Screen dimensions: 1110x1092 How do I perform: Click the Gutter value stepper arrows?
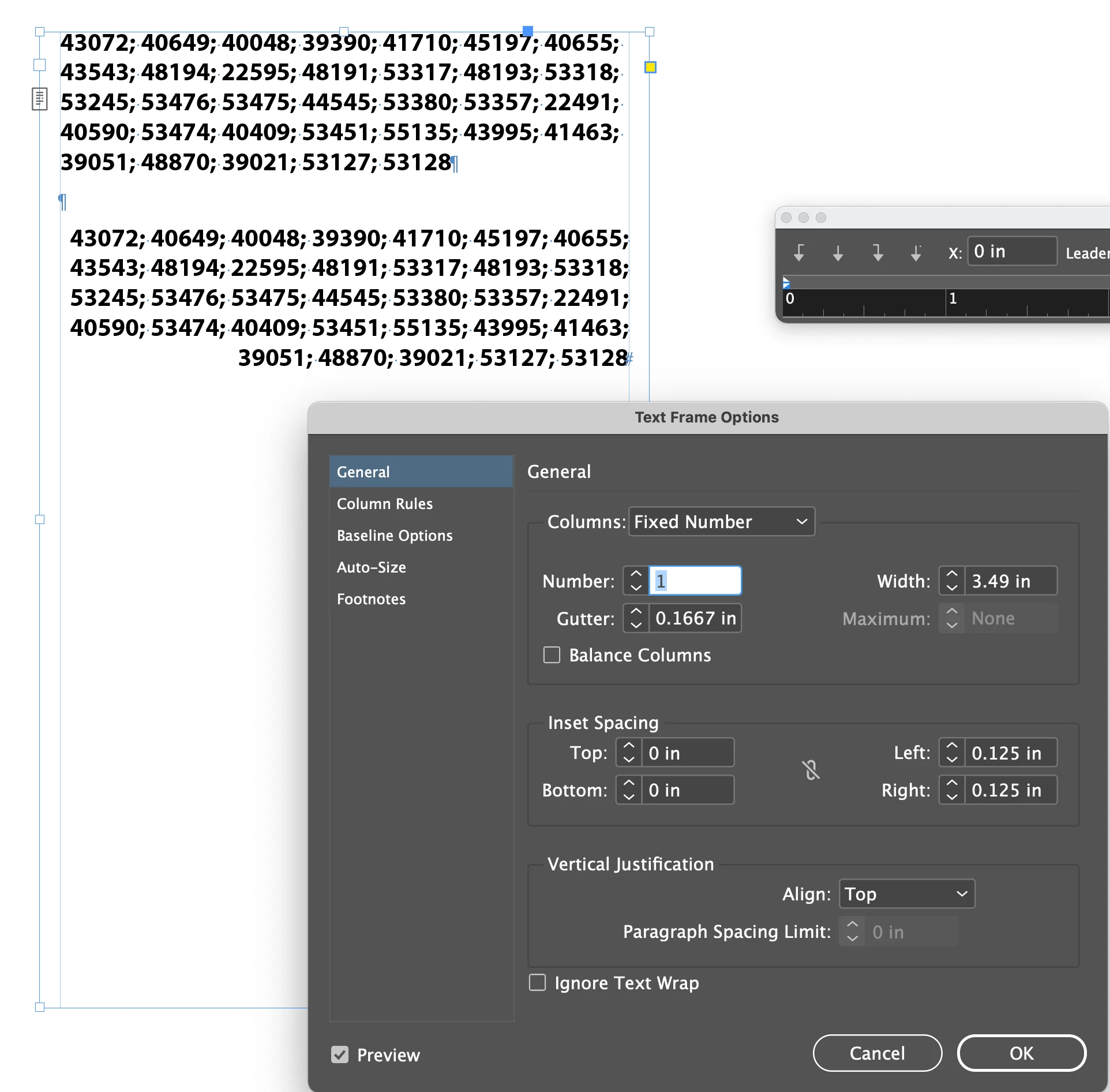pyautogui.click(x=636, y=618)
